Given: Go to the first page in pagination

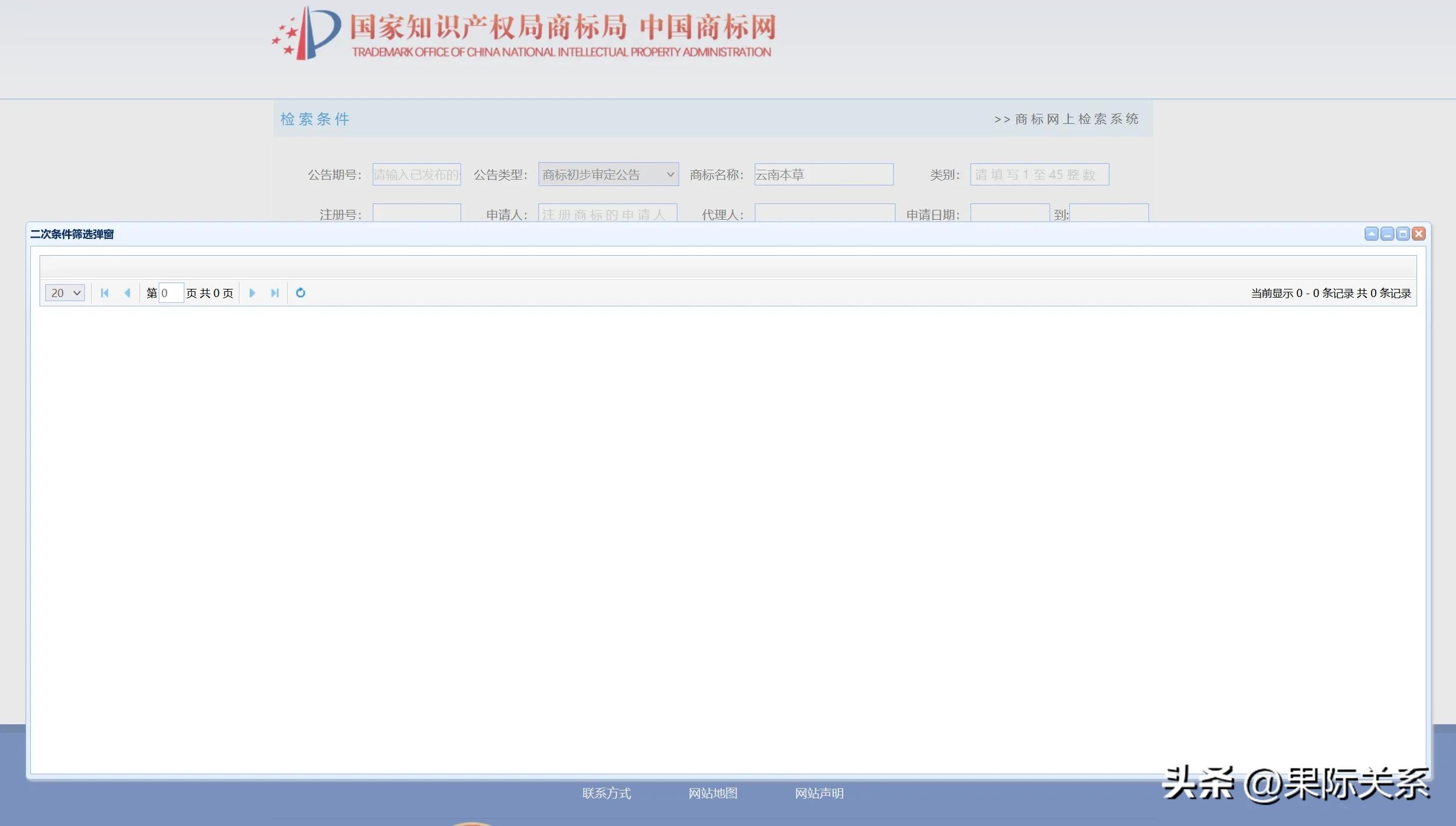Looking at the screenshot, I should pyautogui.click(x=105, y=292).
